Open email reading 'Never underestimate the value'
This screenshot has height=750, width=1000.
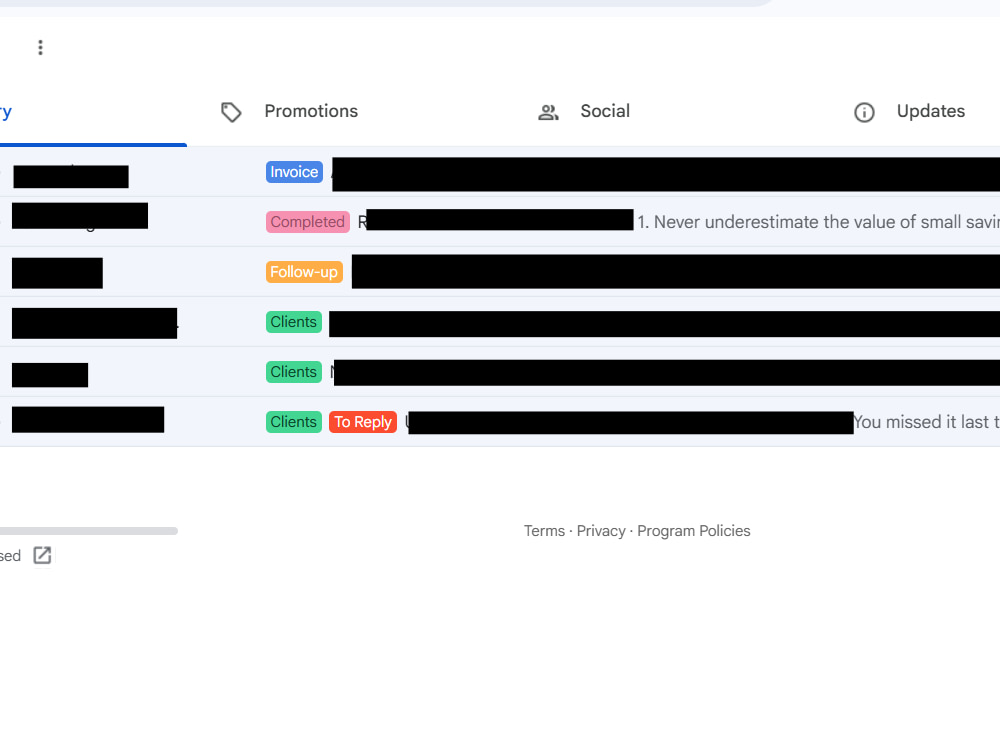coord(500,222)
